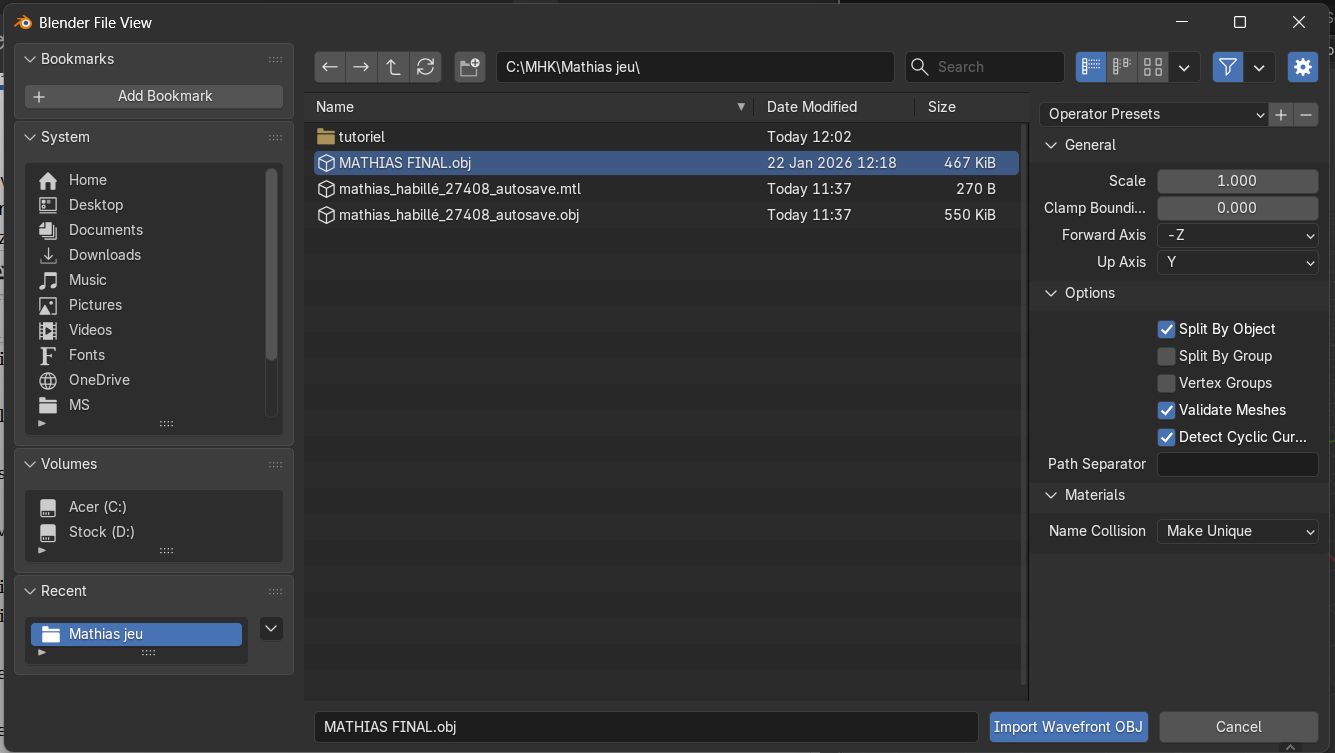Toggle file filtering with the funnel icon
The width and height of the screenshot is (1335, 753).
tap(1228, 67)
